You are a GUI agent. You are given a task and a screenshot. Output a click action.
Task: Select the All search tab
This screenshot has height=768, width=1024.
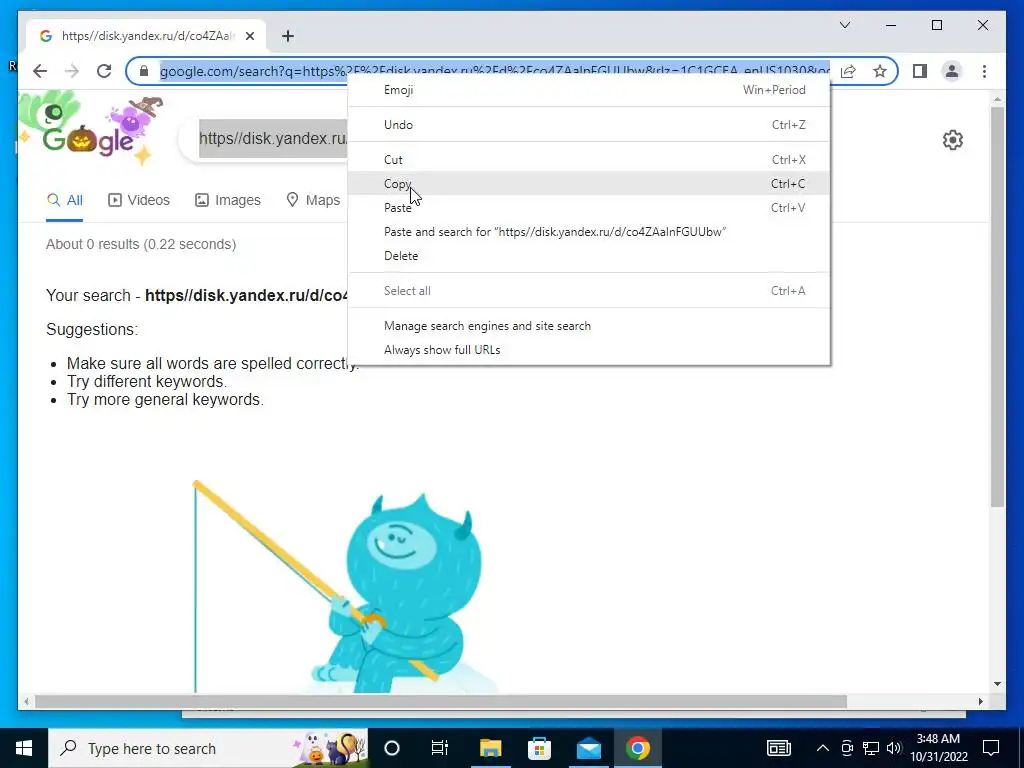(x=65, y=200)
